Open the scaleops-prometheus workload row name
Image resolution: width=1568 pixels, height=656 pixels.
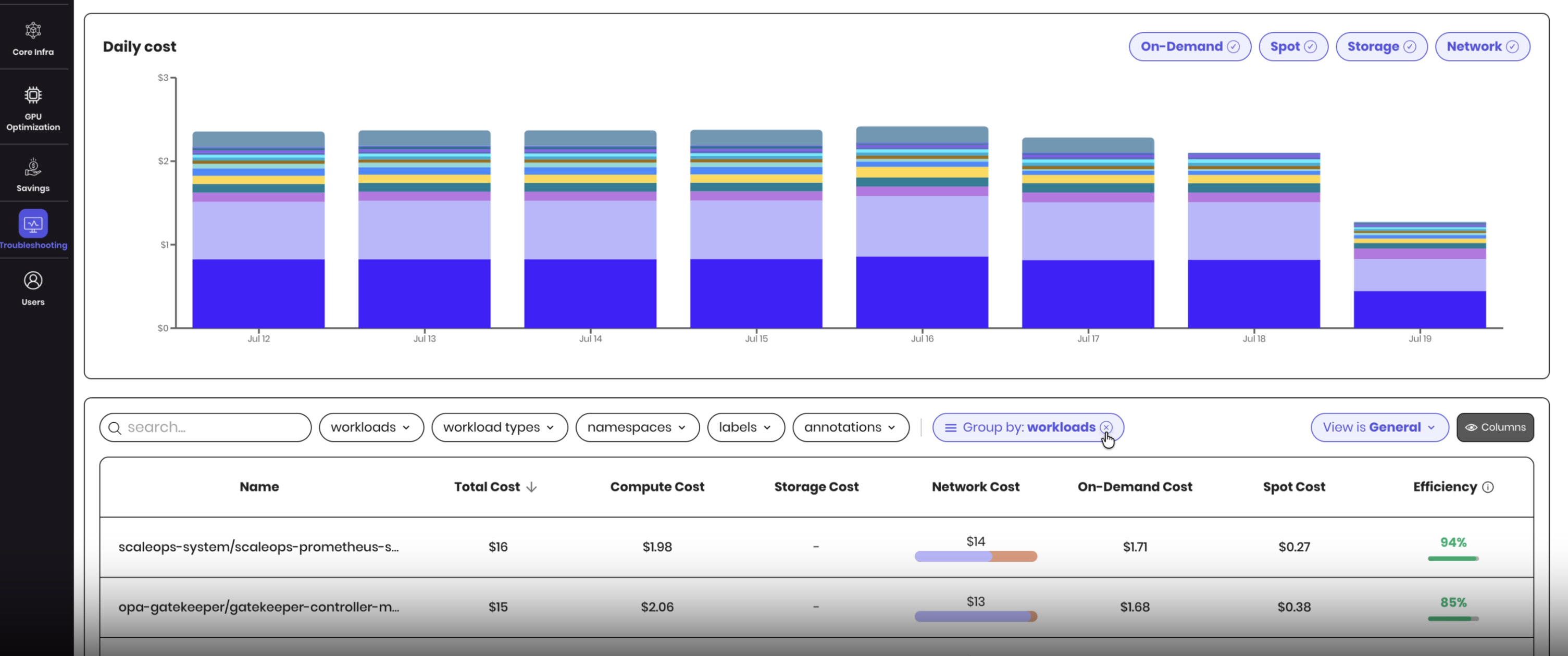click(259, 547)
